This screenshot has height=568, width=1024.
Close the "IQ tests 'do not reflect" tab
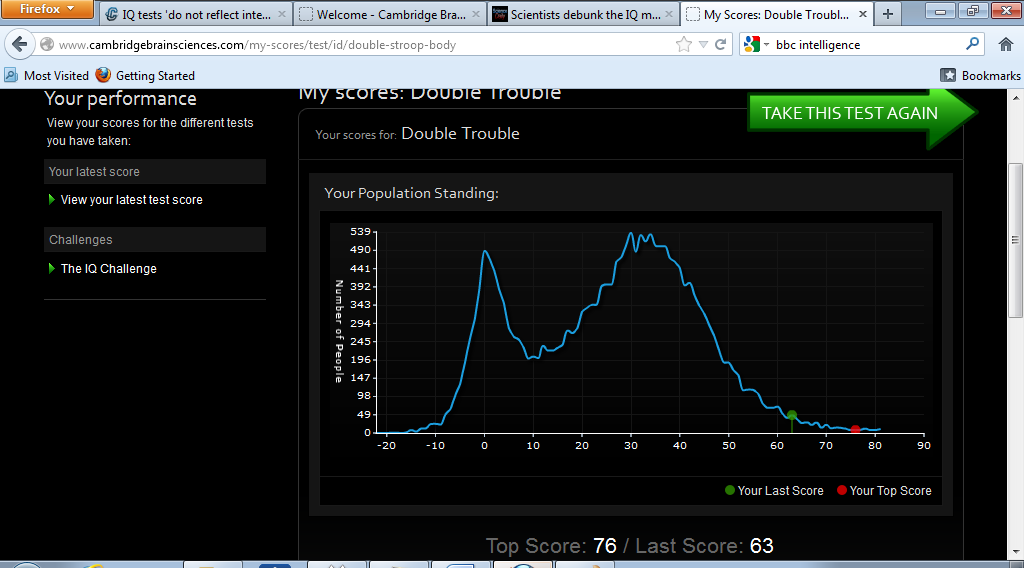coord(281,14)
